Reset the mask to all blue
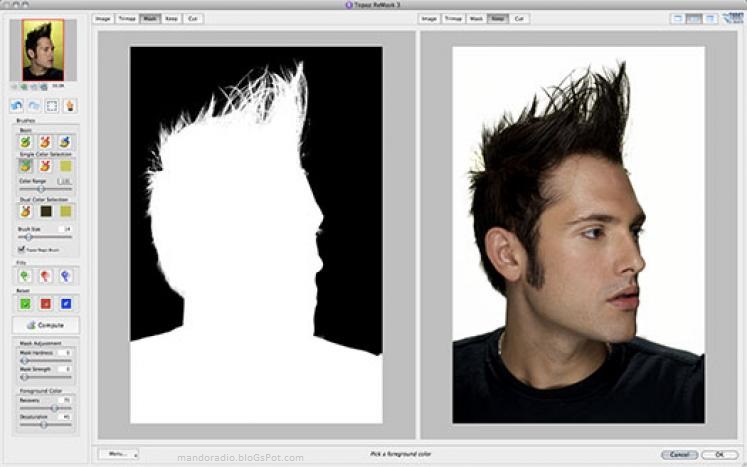The width and height of the screenshot is (747, 467). pos(66,304)
